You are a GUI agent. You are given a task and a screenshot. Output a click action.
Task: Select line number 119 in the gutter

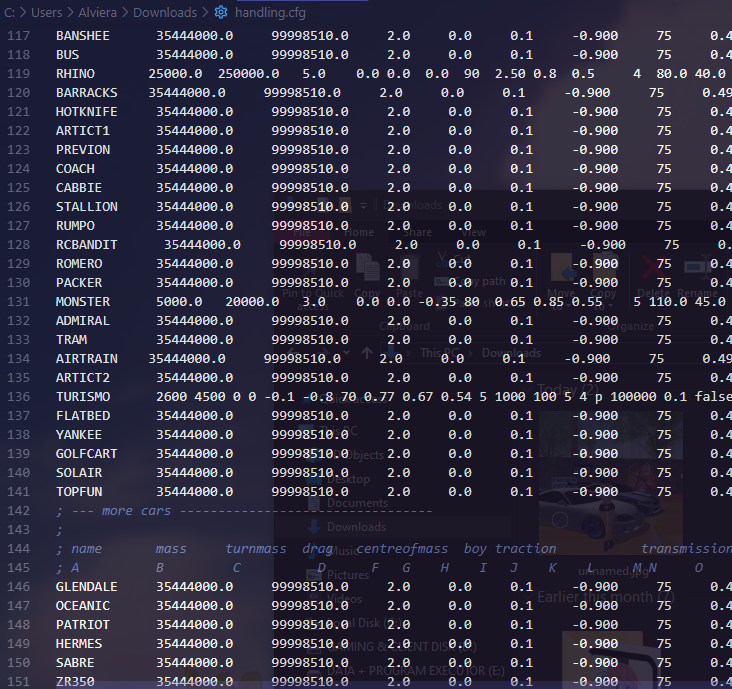[x=19, y=73]
